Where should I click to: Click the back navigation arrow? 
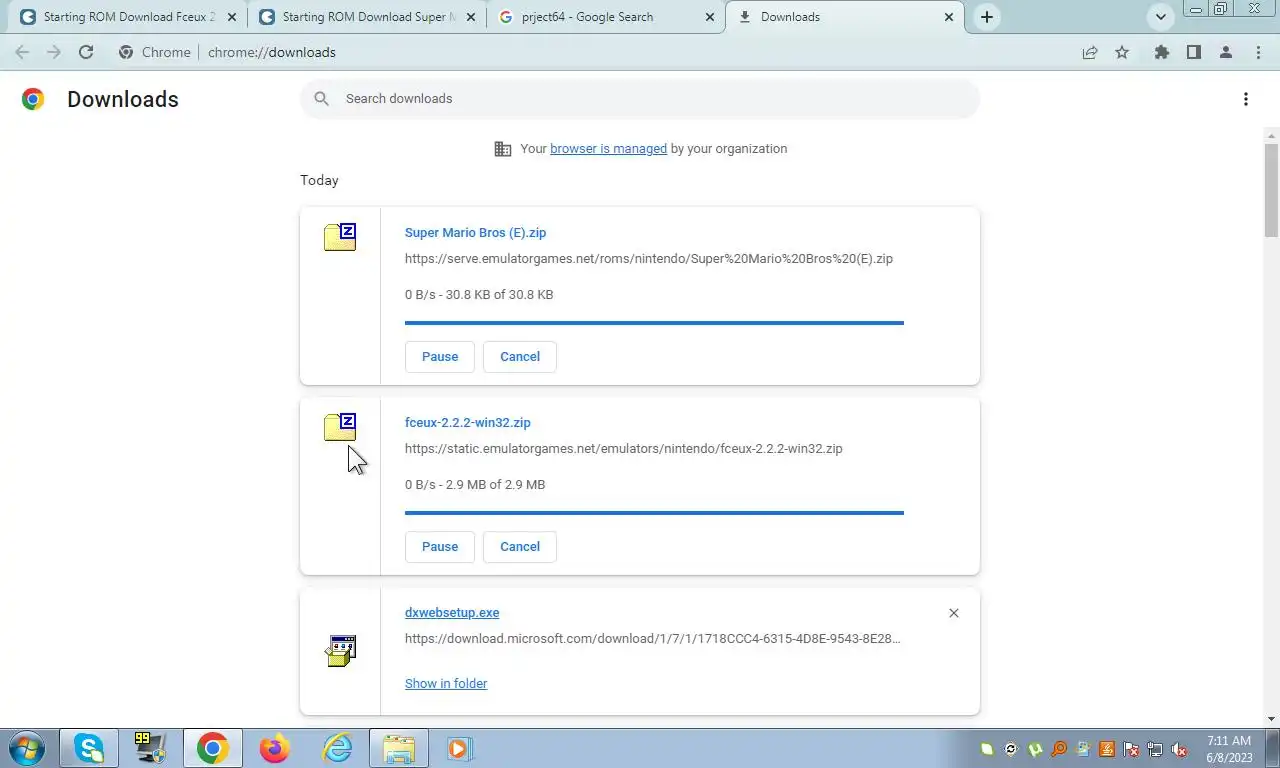[x=22, y=52]
